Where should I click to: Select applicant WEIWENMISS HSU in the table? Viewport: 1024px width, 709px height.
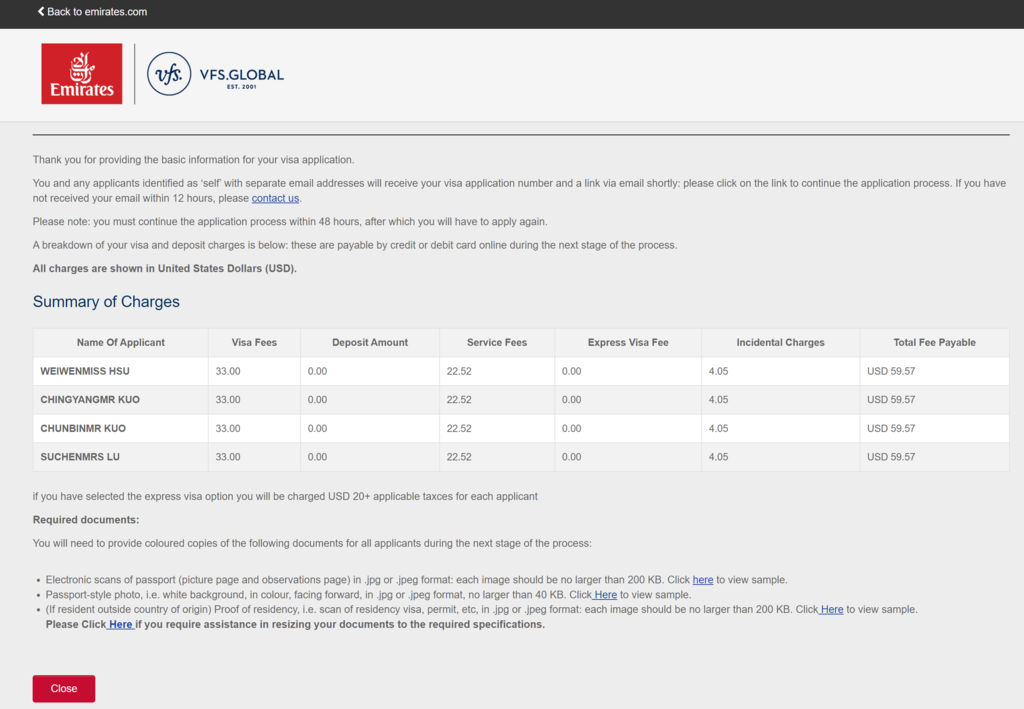85,371
